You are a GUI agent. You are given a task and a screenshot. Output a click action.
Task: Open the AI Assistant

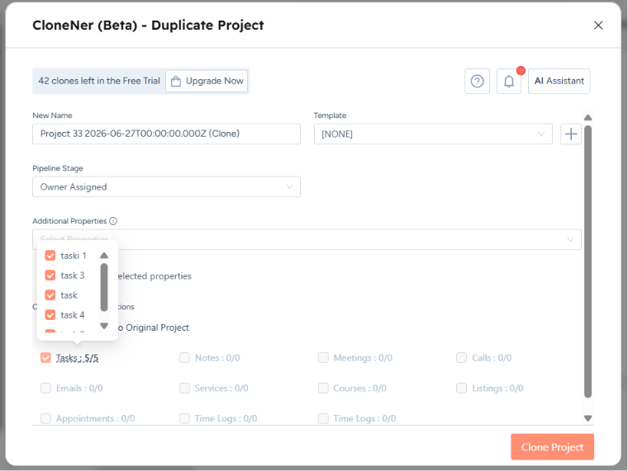559,81
